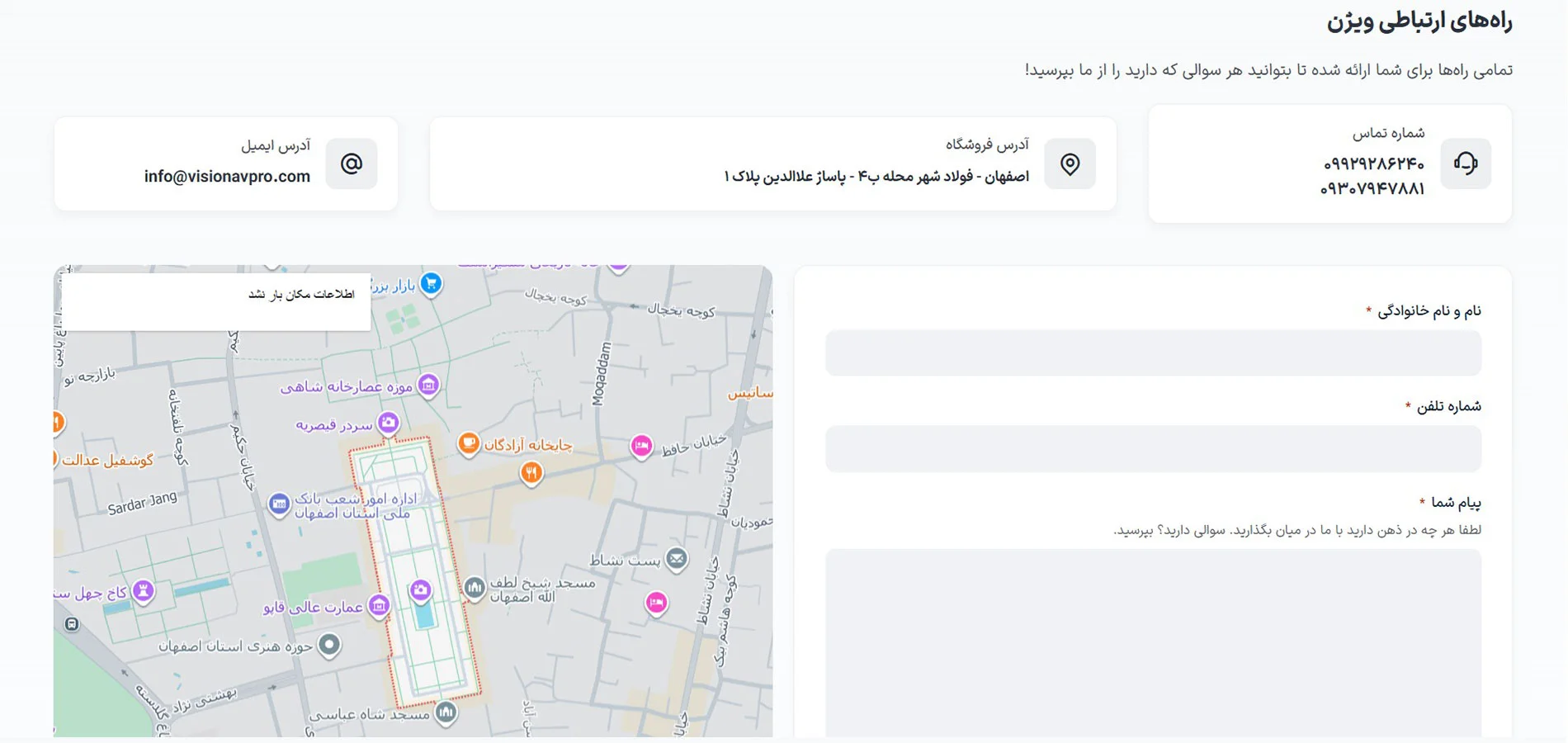Click the پست نشاط mail envelope marker
1568x743 pixels.
click(677, 560)
